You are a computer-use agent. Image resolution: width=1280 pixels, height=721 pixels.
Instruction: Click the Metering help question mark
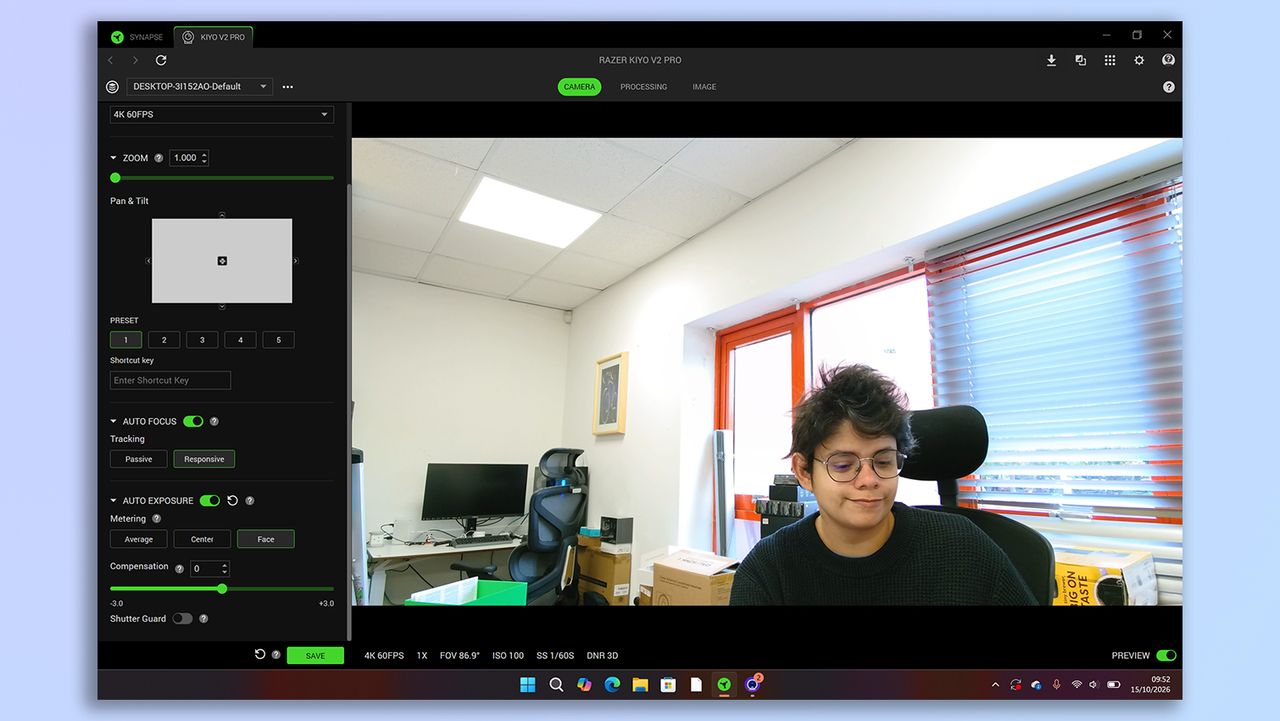click(x=156, y=519)
